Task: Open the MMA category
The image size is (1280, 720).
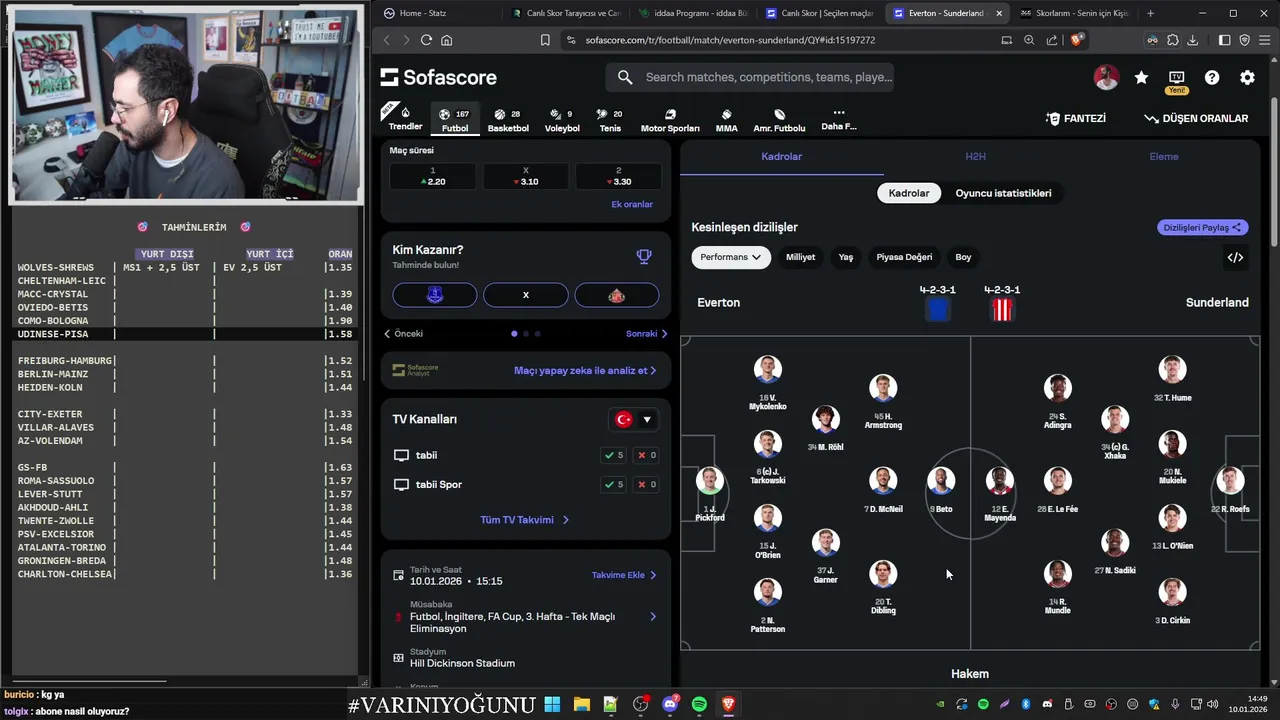Action: 727,119
